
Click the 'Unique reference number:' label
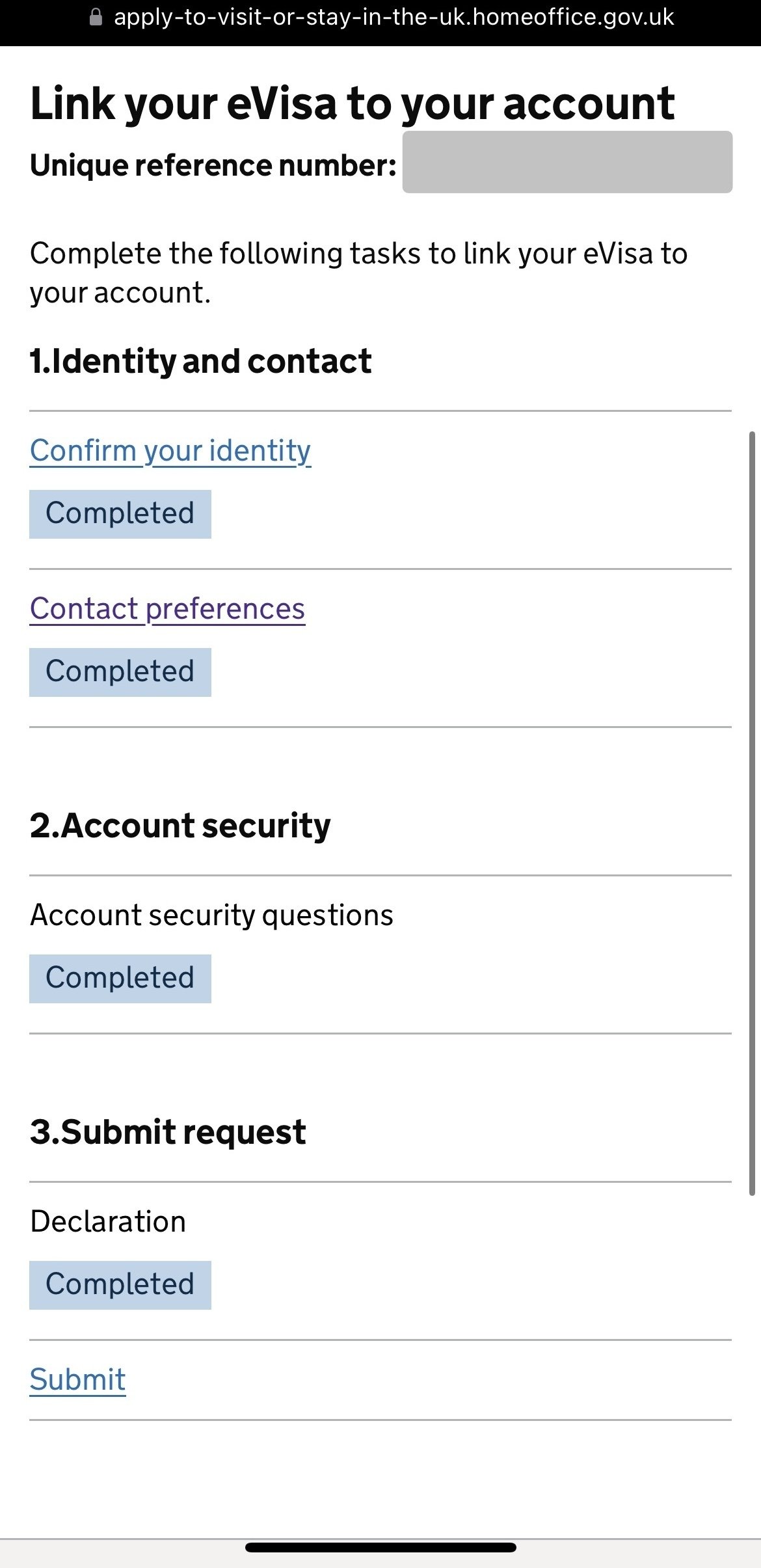[x=213, y=165]
